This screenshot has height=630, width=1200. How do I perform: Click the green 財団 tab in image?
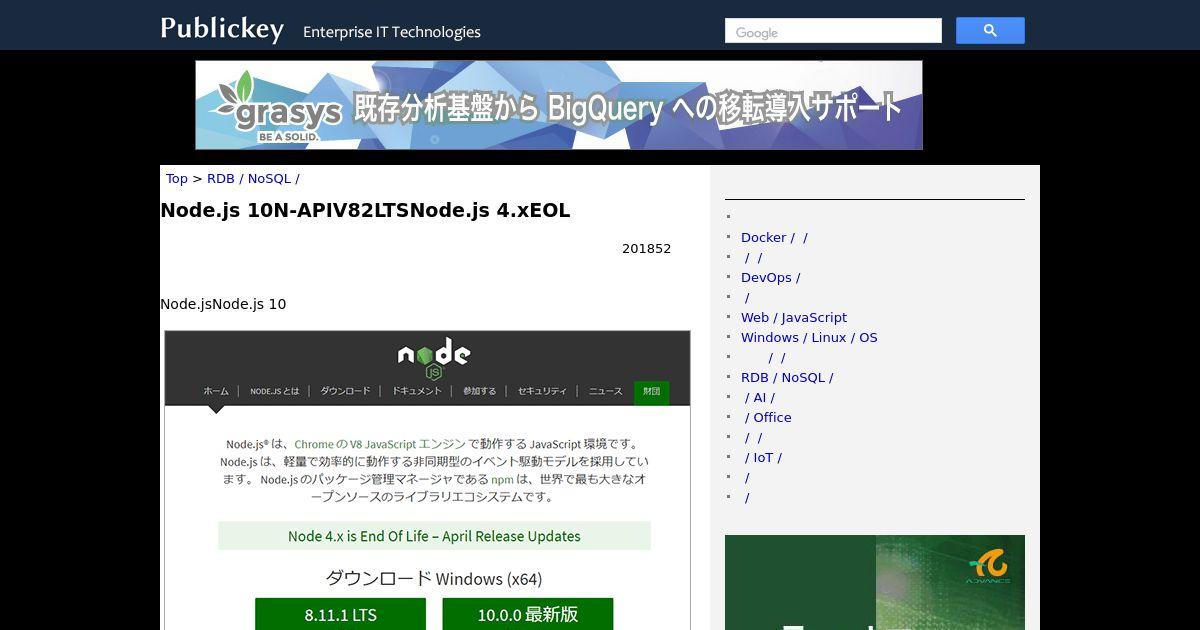click(652, 391)
